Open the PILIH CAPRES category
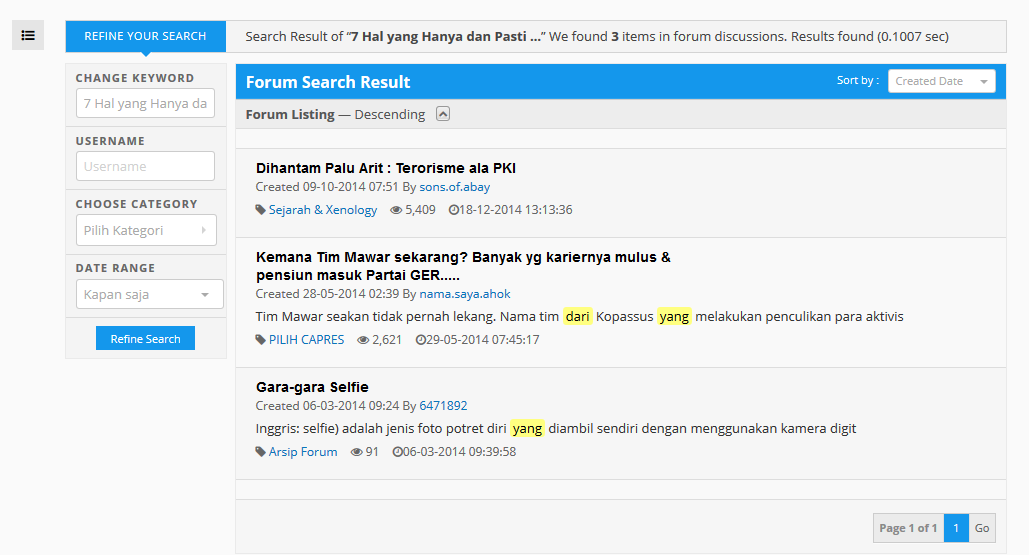The width and height of the screenshot is (1029, 555). click(x=306, y=340)
